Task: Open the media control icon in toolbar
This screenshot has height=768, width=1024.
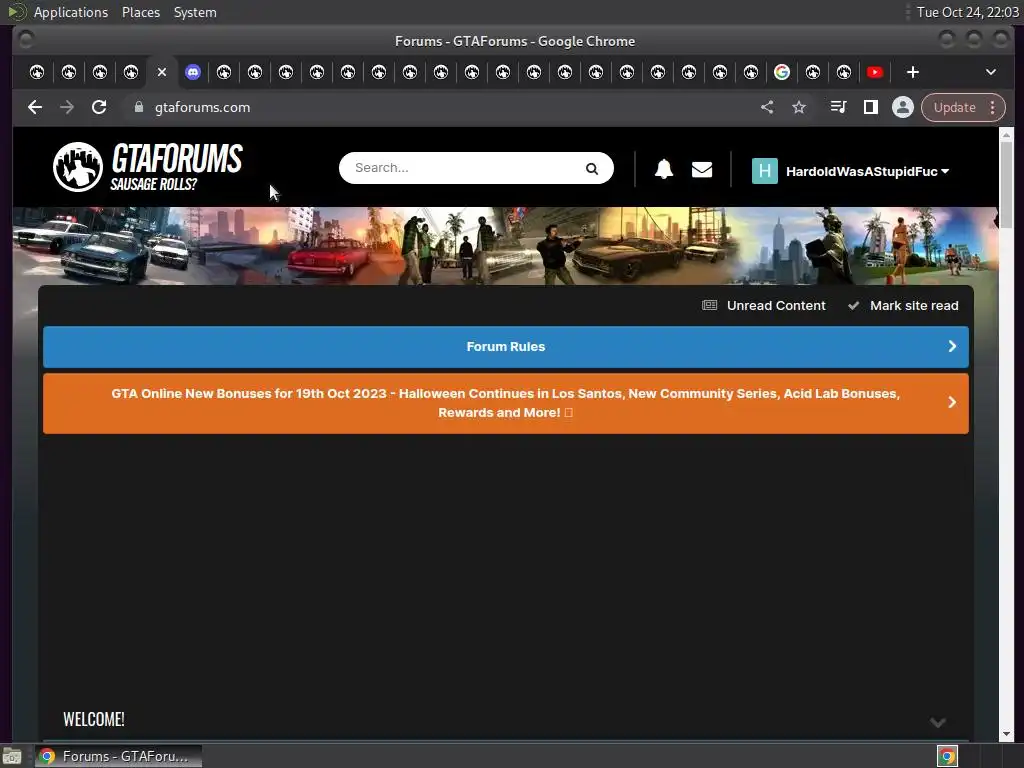Action: (839, 107)
